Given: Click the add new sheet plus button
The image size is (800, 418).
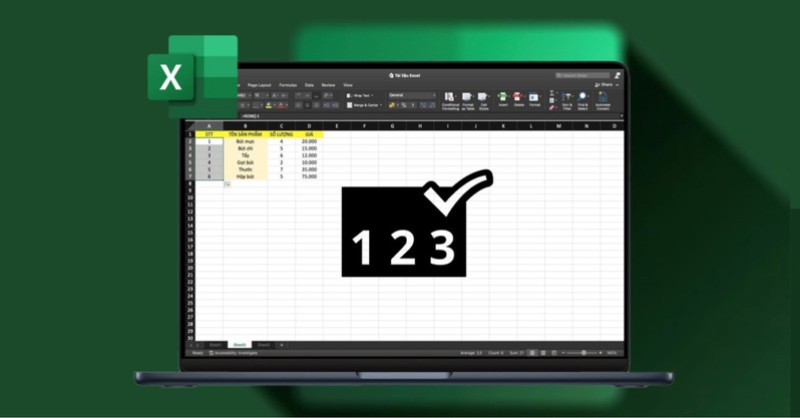Looking at the screenshot, I should click(281, 345).
